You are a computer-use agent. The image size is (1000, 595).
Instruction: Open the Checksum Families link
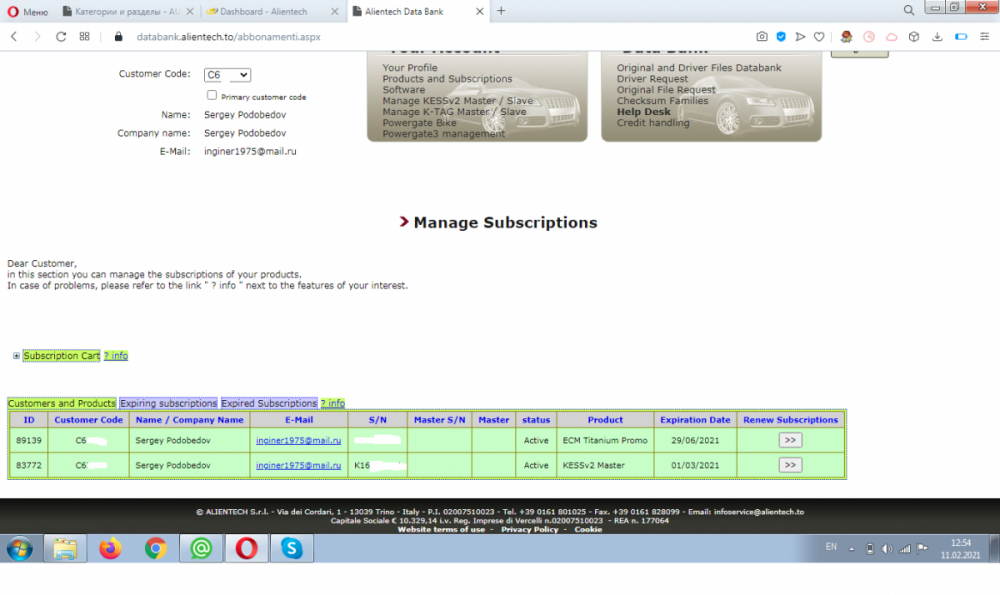(x=662, y=101)
